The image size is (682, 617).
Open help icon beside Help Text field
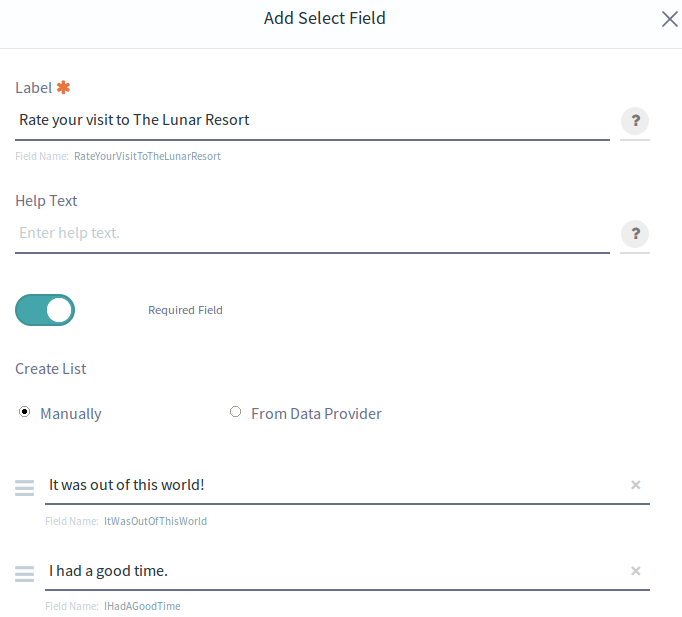(635, 233)
